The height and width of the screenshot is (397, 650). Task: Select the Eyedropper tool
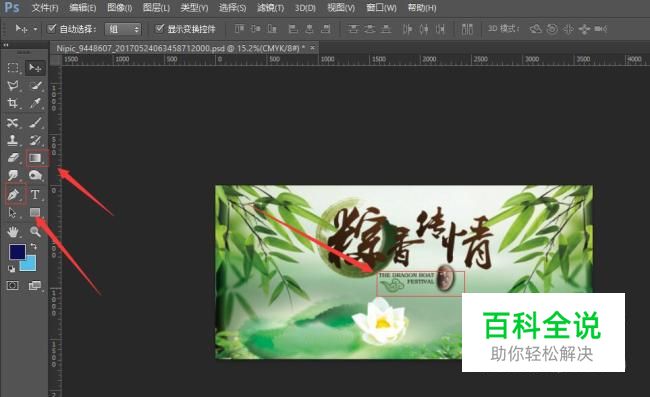(36, 103)
